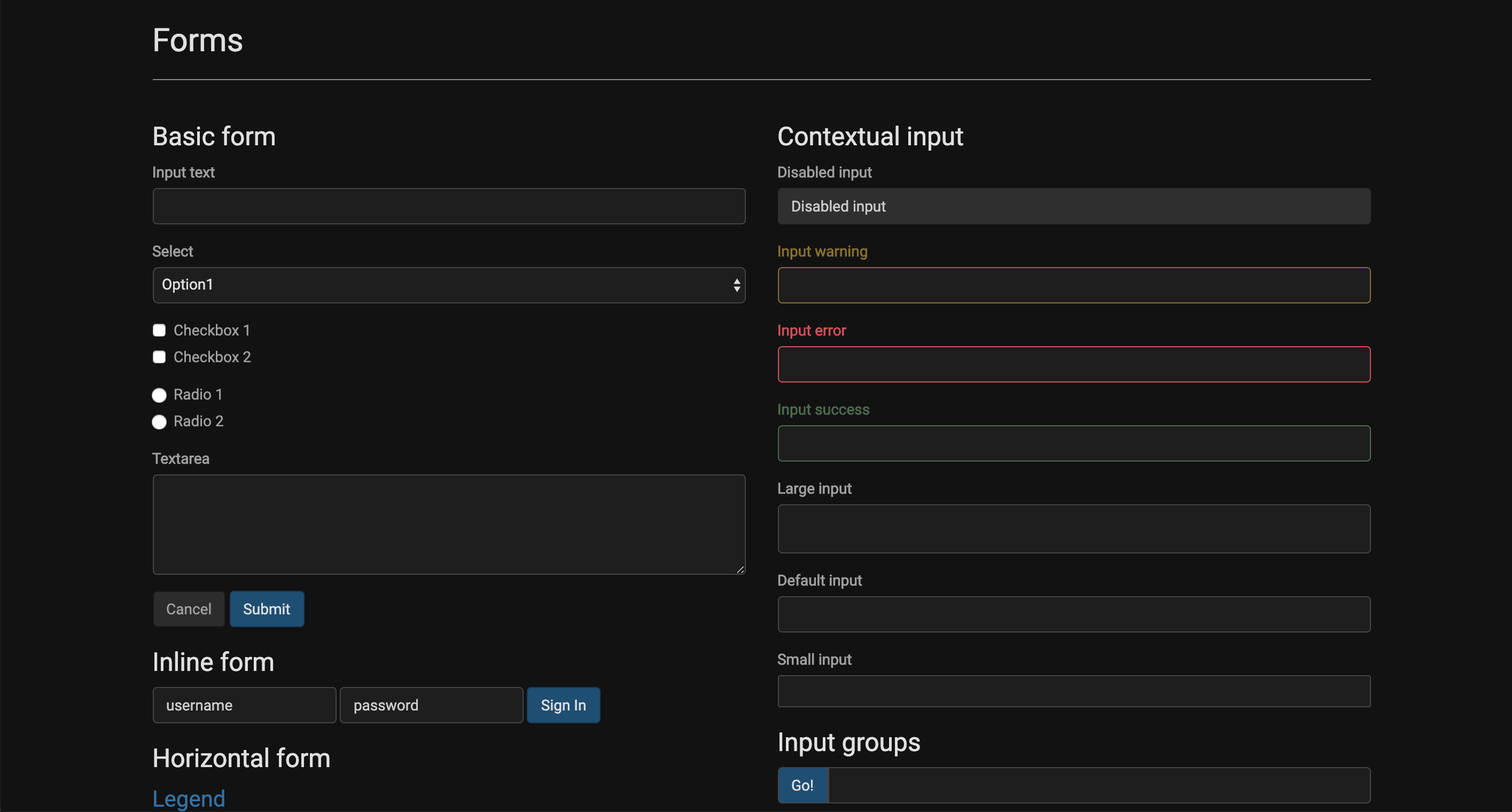Screen dimensions: 1512x812
Task: Click the select dropdown arrows
Action: (x=736, y=285)
